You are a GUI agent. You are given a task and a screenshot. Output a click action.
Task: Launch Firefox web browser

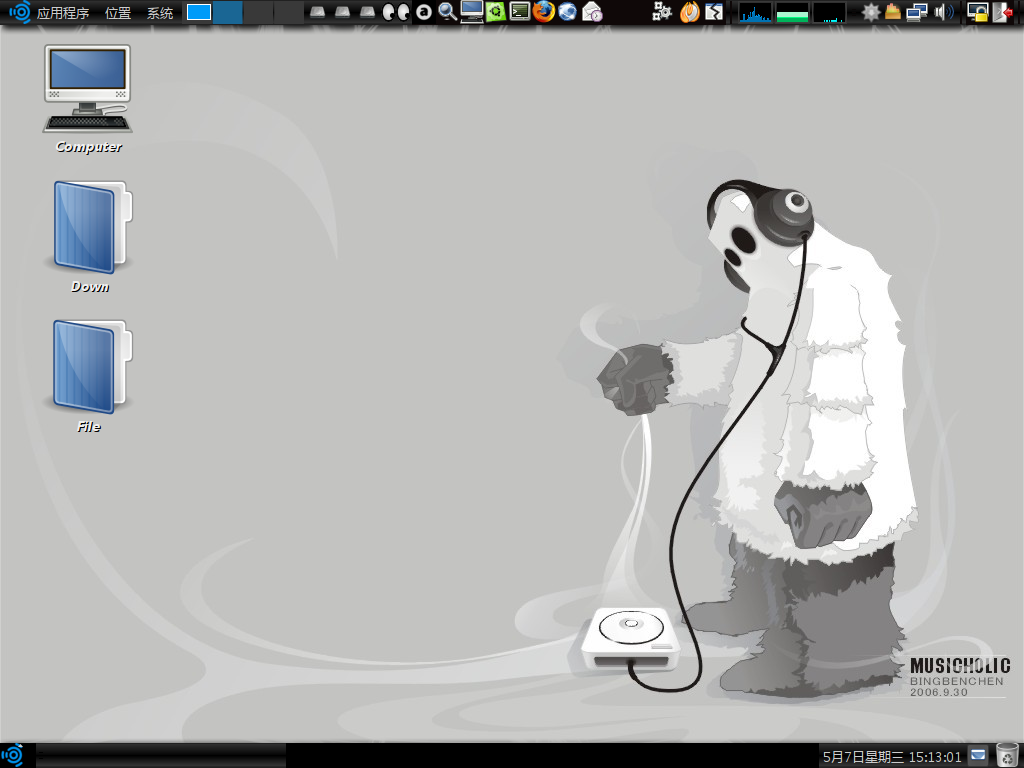pyautogui.click(x=543, y=12)
